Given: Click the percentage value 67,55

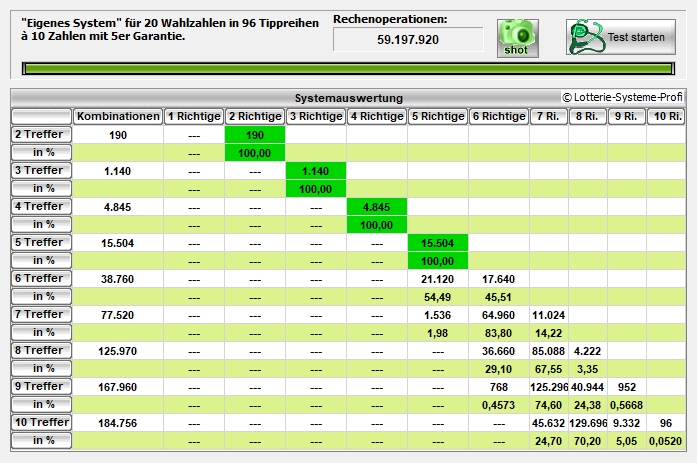Looking at the screenshot, I should click(549, 369).
